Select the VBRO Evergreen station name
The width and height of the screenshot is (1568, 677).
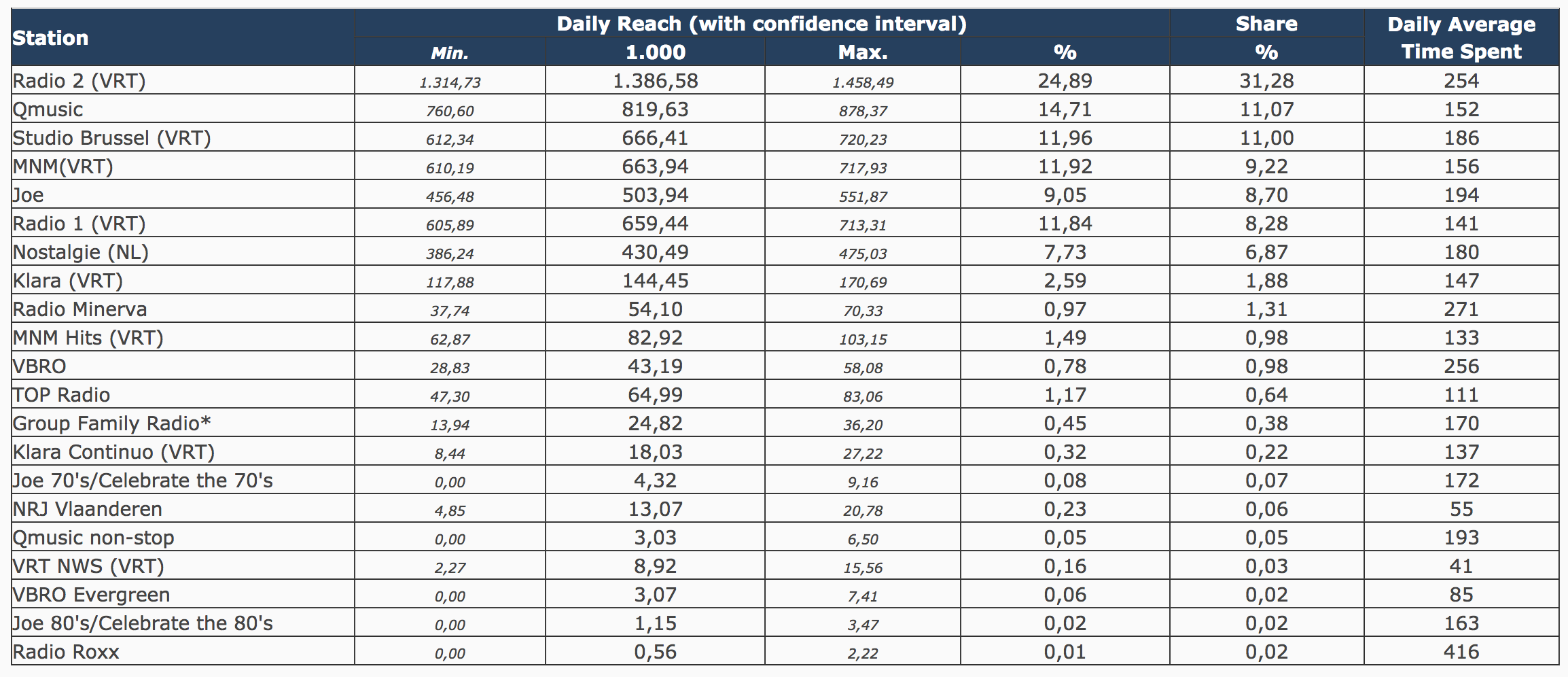pyautogui.click(x=92, y=595)
